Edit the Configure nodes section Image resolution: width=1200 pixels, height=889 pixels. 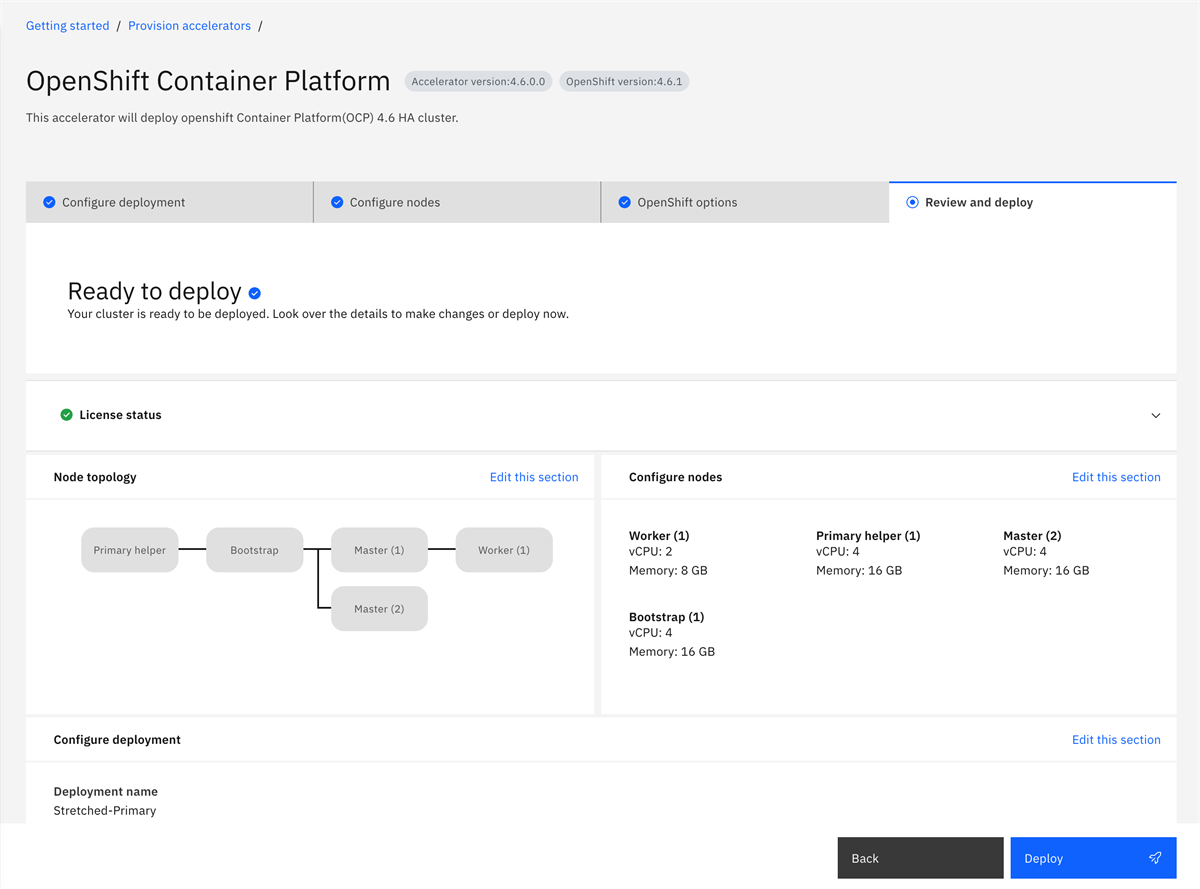[x=1116, y=477]
